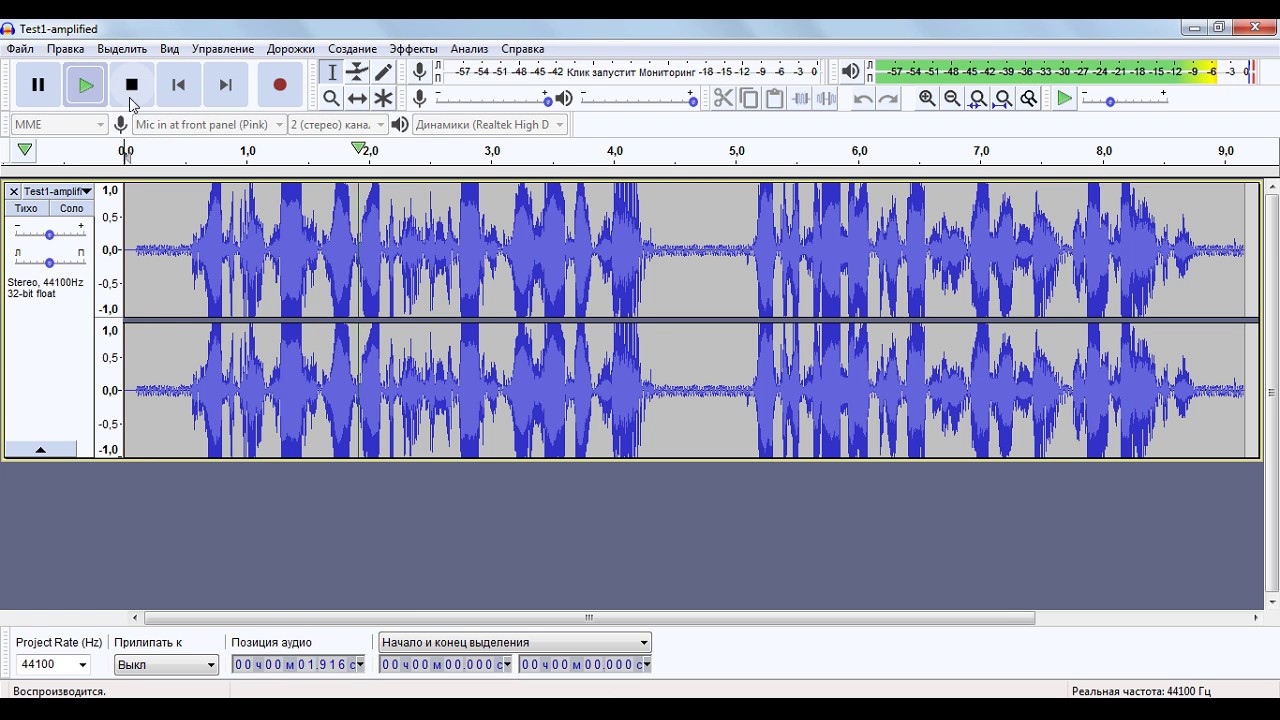This screenshot has height=720, width=1280.
Task: Click the Позиция аудио time field
Action: 299,664
